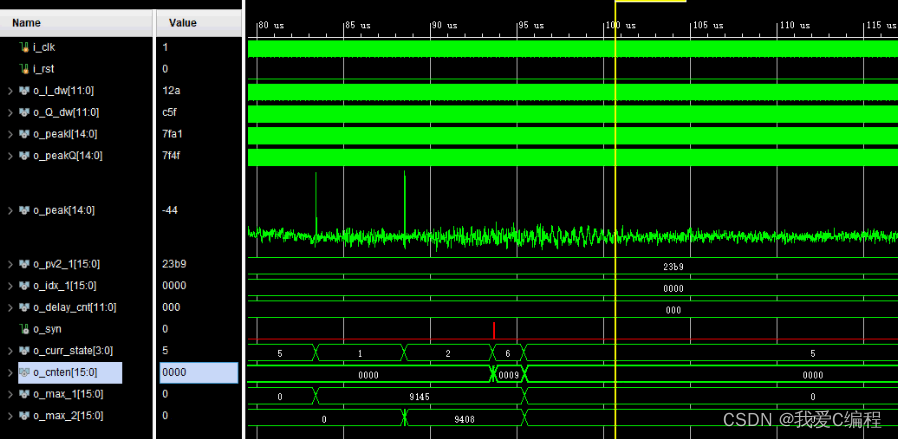Select the o_max_2[15:0] signal name
Viewport: 898px width, 439px height.
(68, 415)
